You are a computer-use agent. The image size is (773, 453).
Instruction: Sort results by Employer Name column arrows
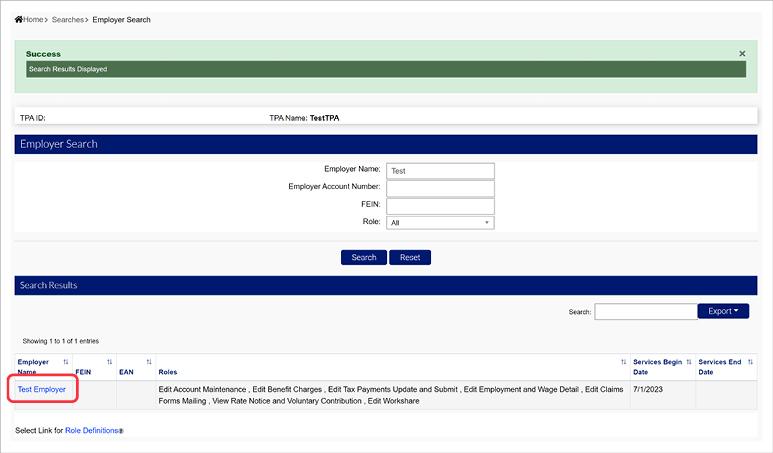(66, 362)
